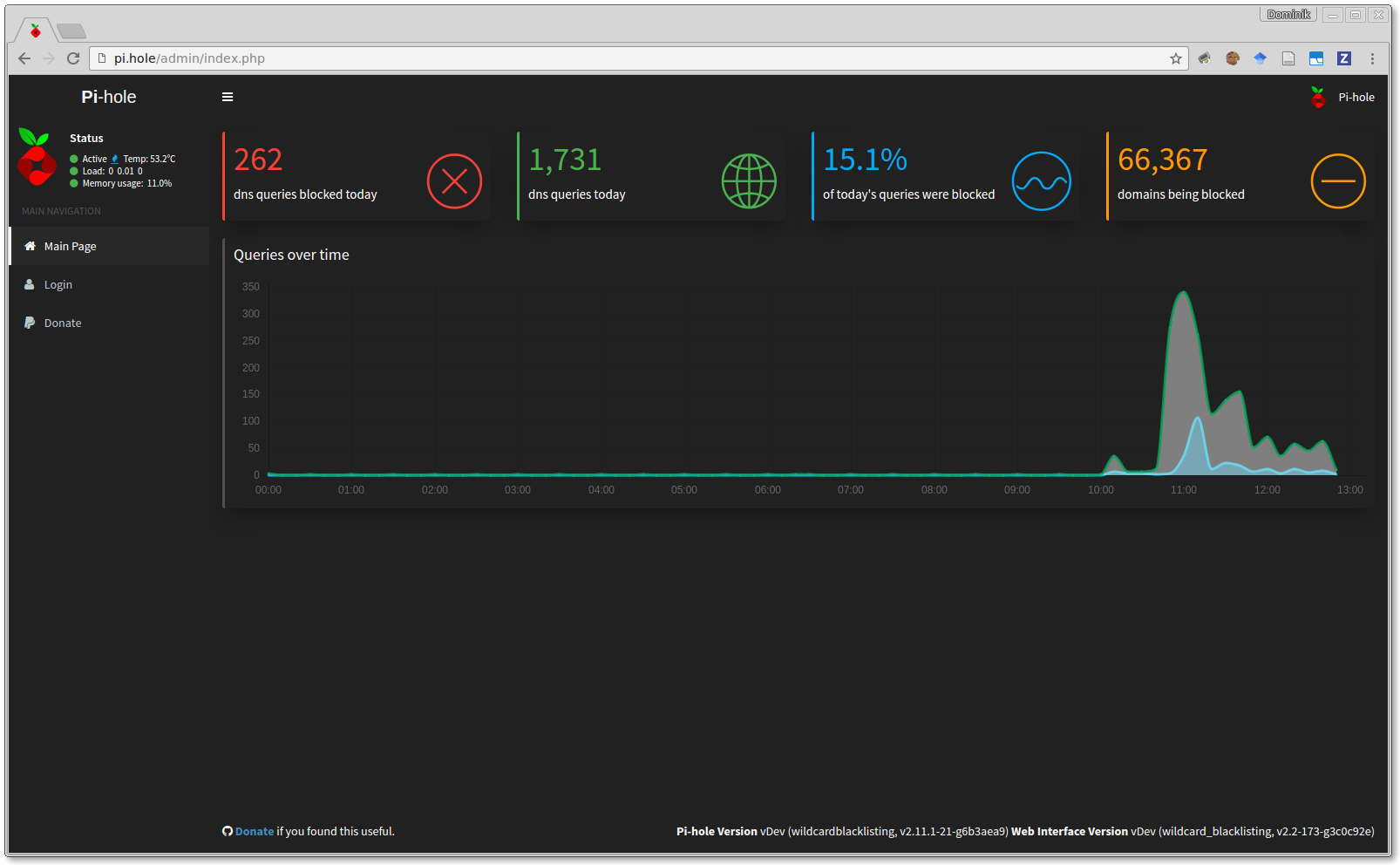Click the red blocked-queries X icon
Viewport: 1400px width, 865px height.
tap(454, 181)
